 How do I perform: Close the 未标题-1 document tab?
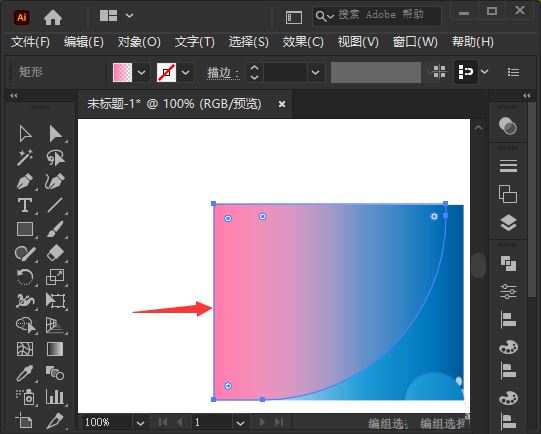(x=282, y=104)
